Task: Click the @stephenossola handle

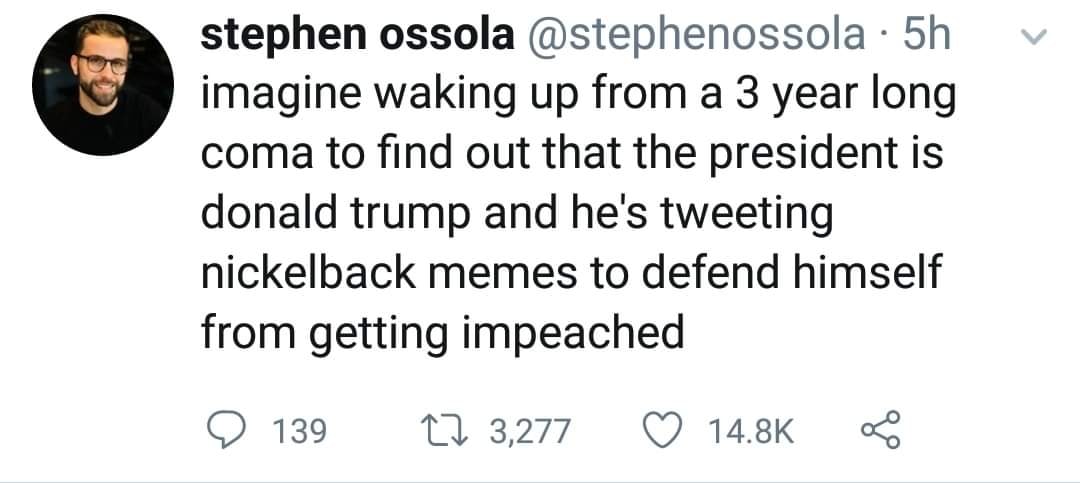Action: click(x=689, y=37)
